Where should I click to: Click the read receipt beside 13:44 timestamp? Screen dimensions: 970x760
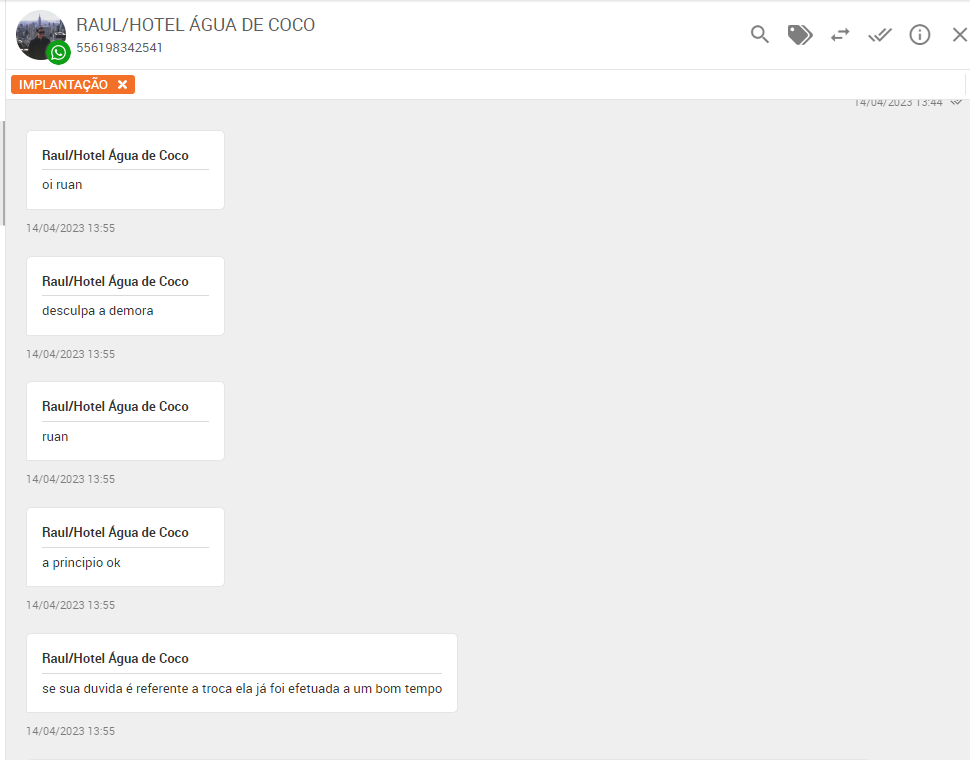click(957, 102)
